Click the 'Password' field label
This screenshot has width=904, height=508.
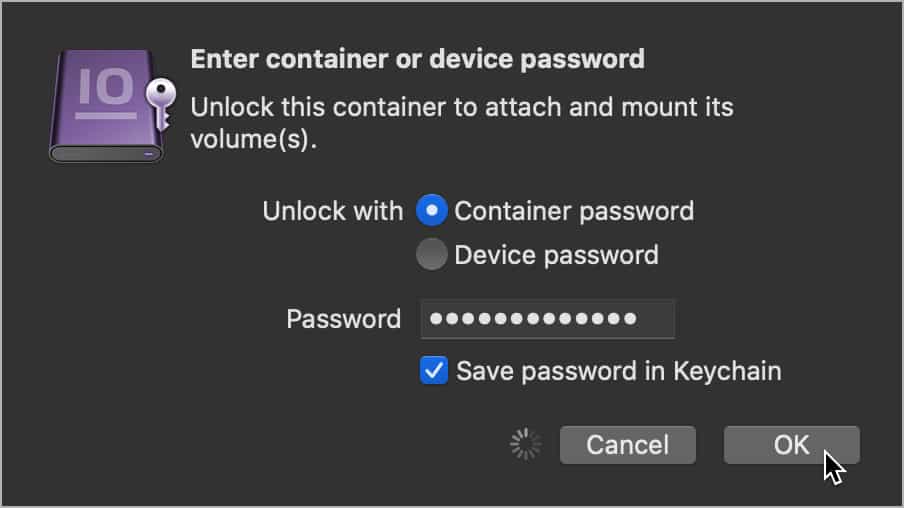click(x=343, y=319)
